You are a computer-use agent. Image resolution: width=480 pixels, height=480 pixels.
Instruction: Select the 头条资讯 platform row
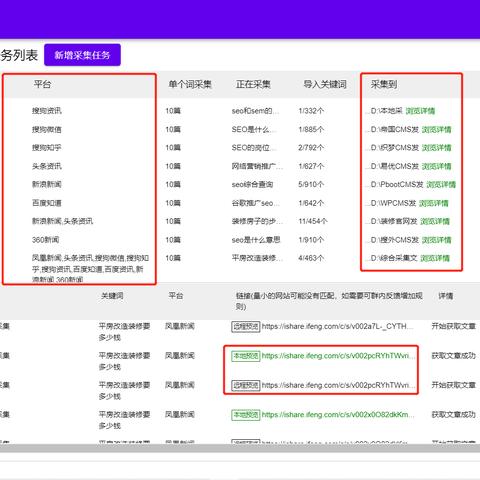coord(47,166)
